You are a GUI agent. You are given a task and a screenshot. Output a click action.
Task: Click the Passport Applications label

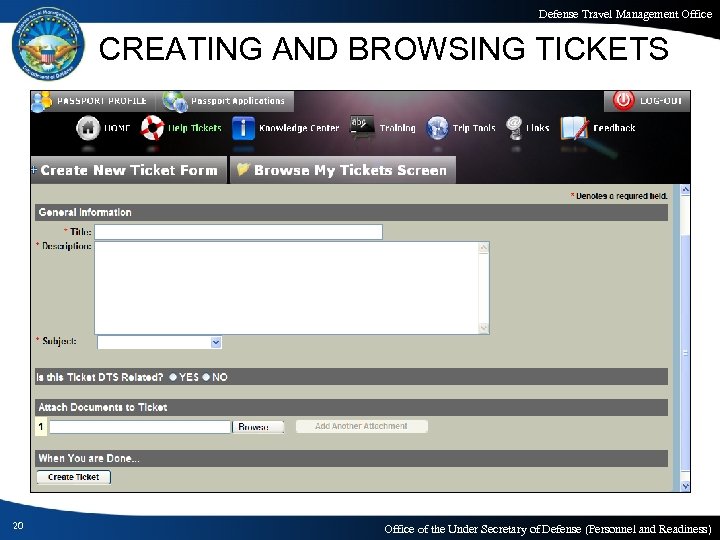[x=238, y=101]
